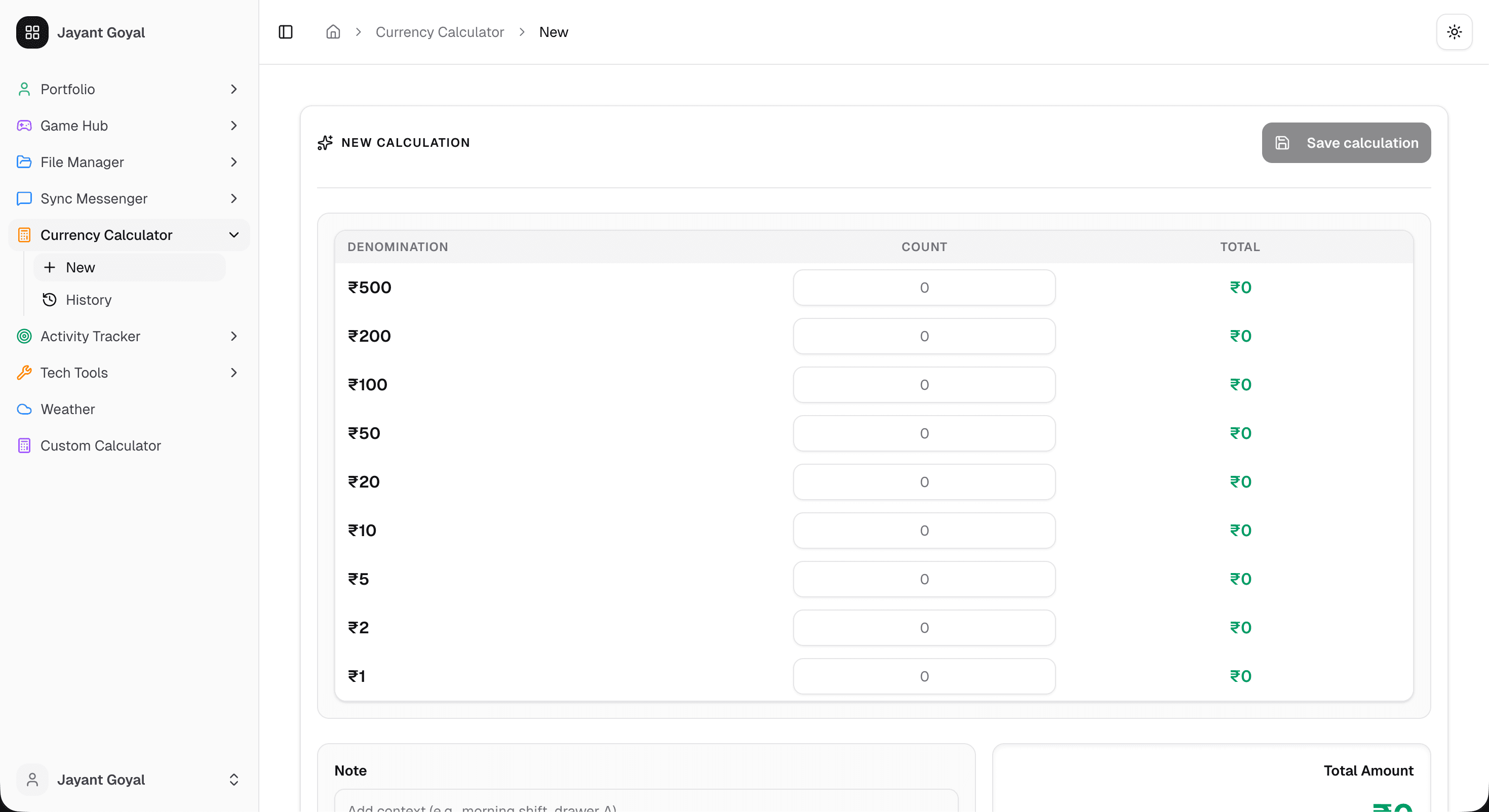This screenshot has width=1489, height=812.
Task: Focus the ₹10 count field
Action: [x=924, y=530]
